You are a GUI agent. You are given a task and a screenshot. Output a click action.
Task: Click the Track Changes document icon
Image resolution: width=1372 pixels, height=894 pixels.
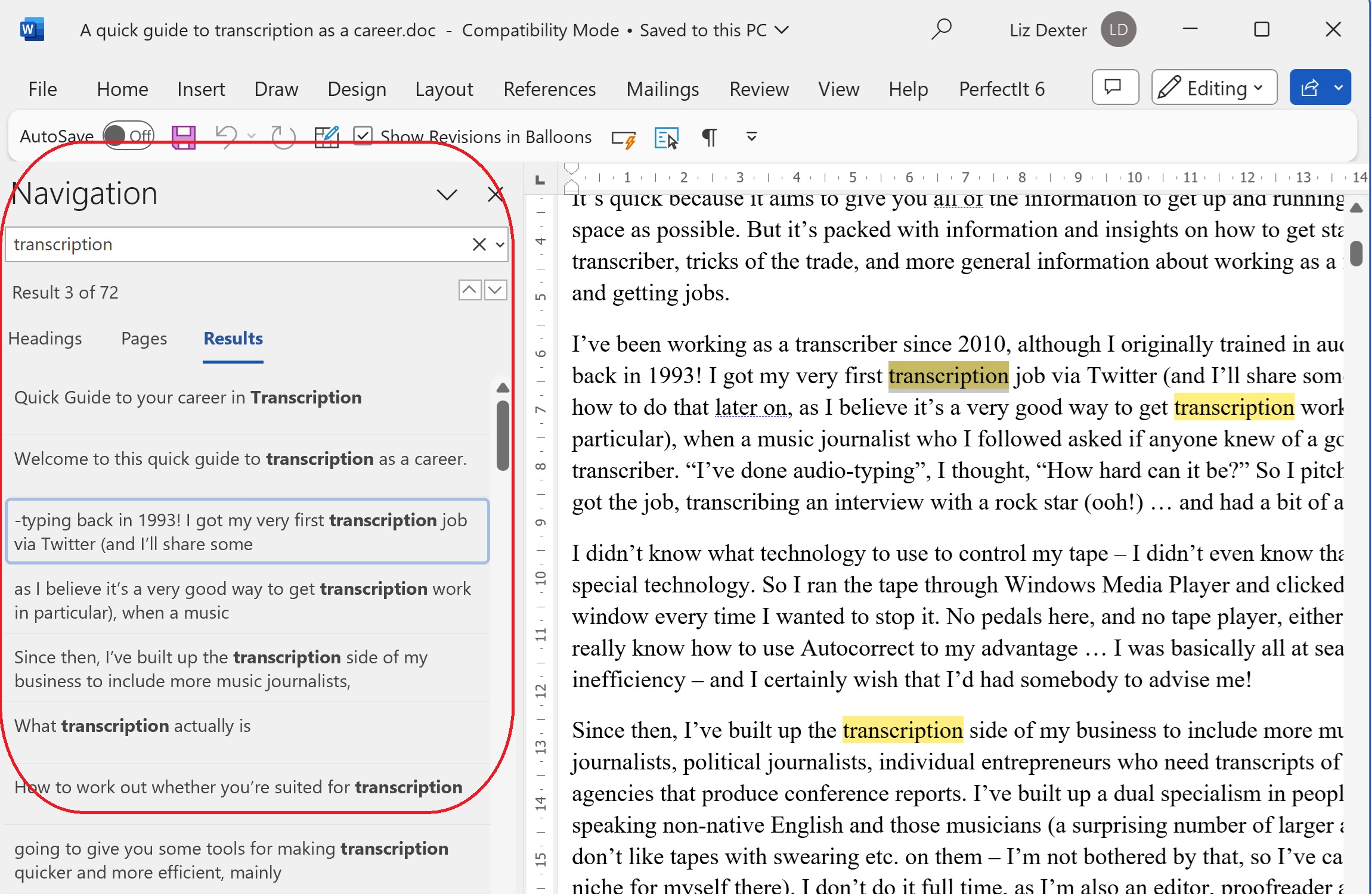[326, 137]
